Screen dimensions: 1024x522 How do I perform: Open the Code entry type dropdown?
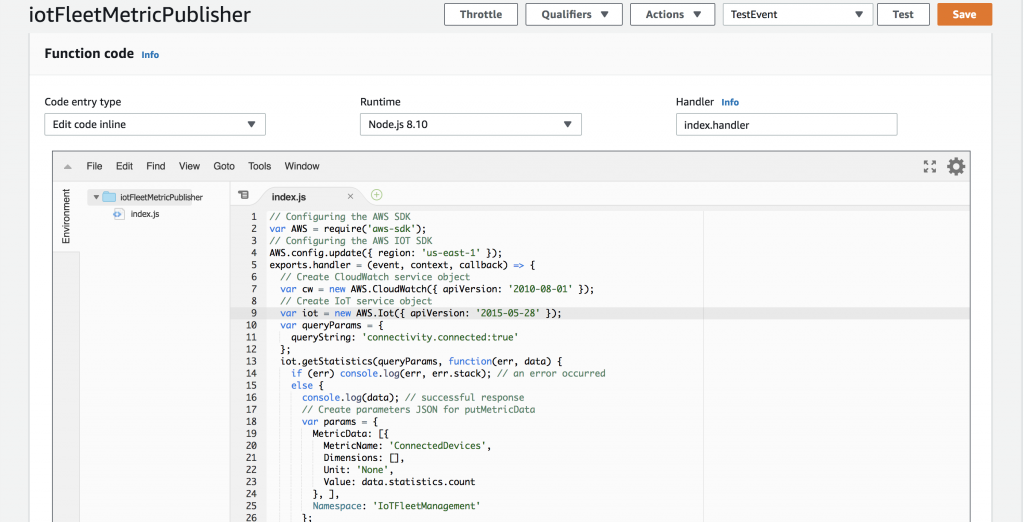click(x=155, y=124)
